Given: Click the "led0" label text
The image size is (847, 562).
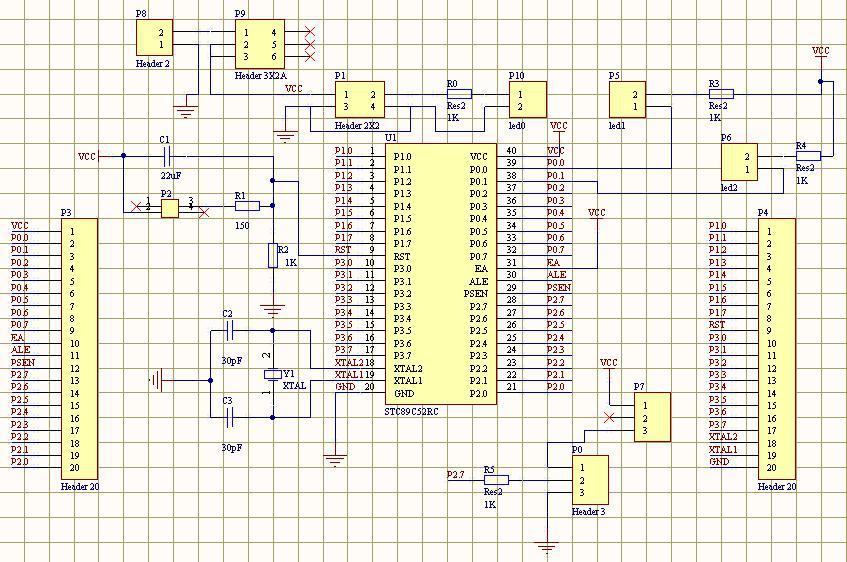Looking at the screenshot, I should pos(516,125).
